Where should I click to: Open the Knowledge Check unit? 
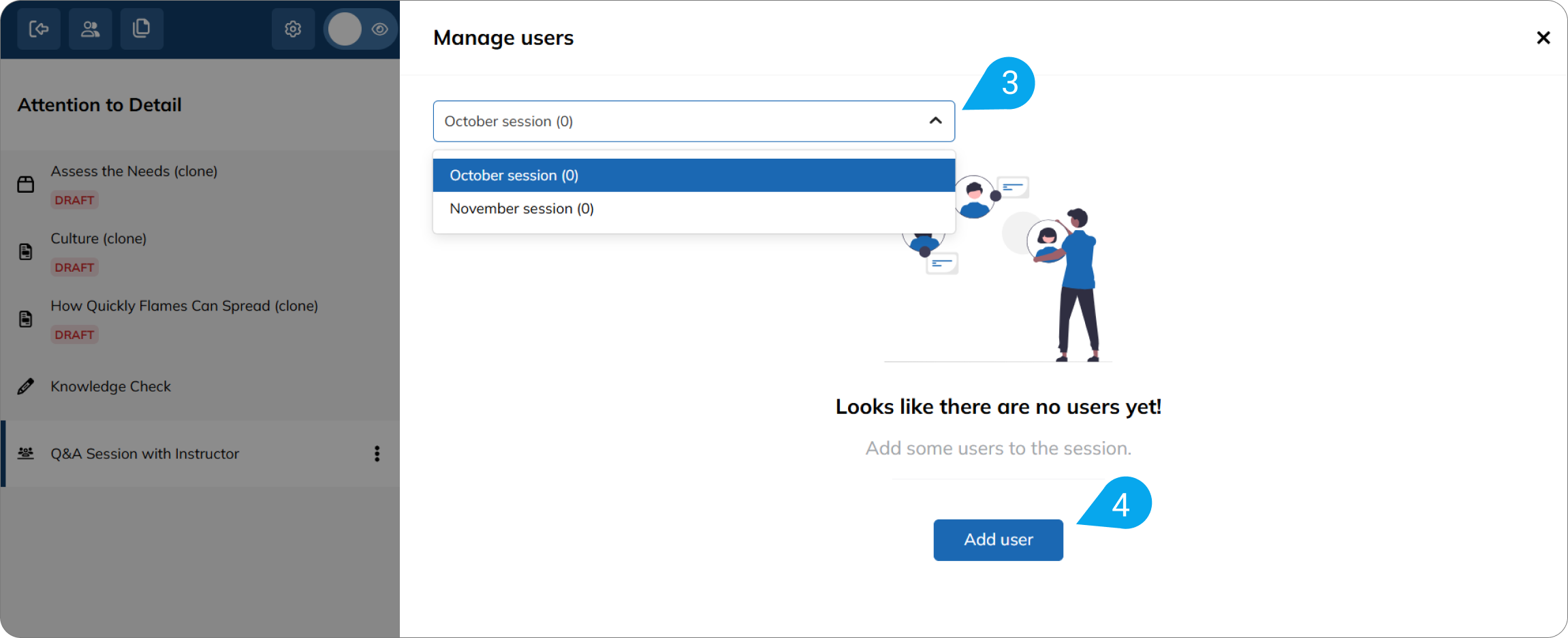coord(200,387)
